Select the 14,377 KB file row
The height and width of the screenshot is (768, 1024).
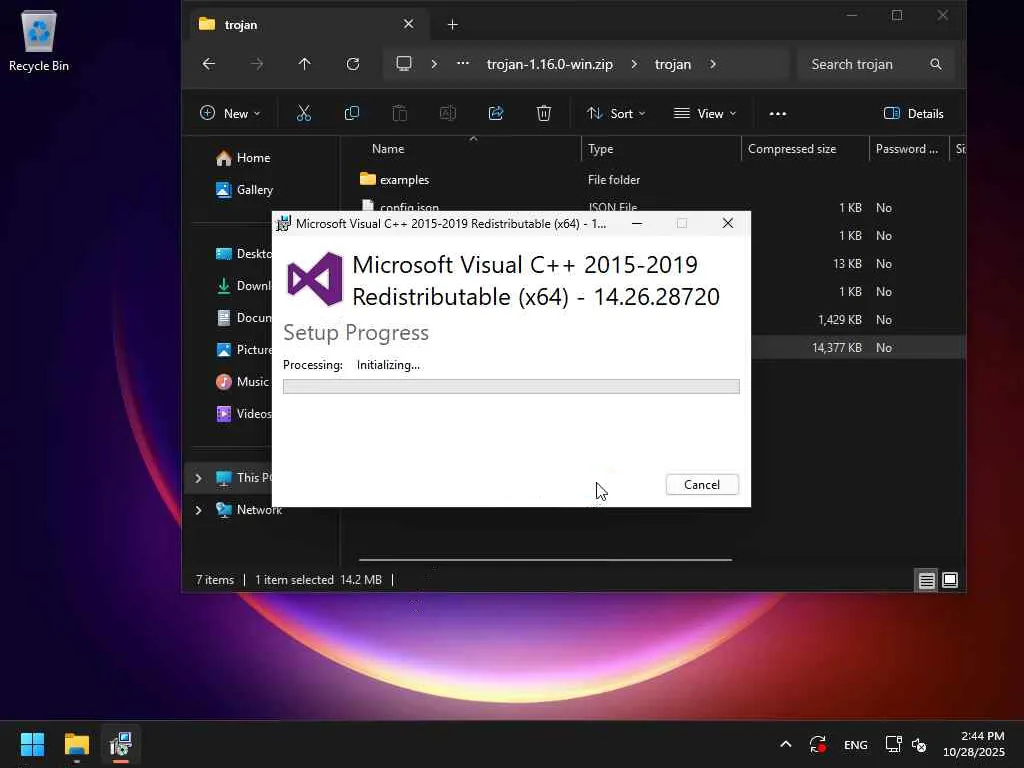pos(858,347)
